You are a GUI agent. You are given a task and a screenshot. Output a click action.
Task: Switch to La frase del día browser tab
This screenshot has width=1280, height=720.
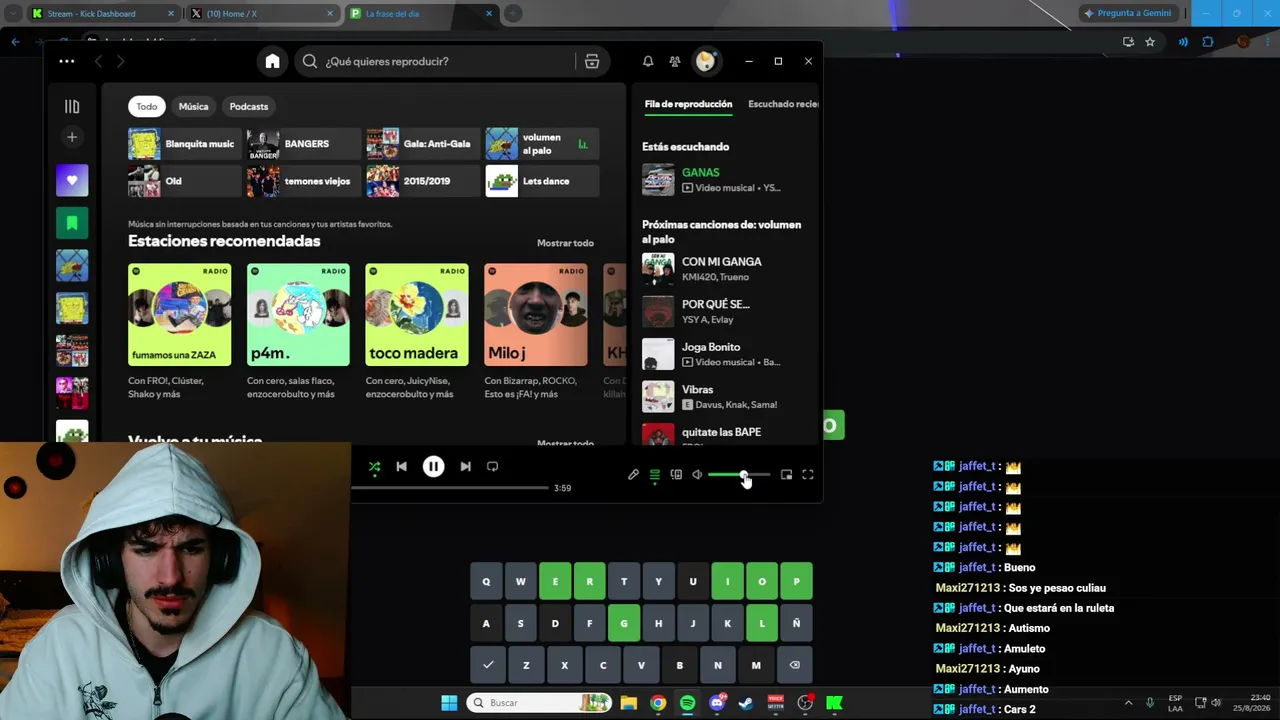point(421,14)
